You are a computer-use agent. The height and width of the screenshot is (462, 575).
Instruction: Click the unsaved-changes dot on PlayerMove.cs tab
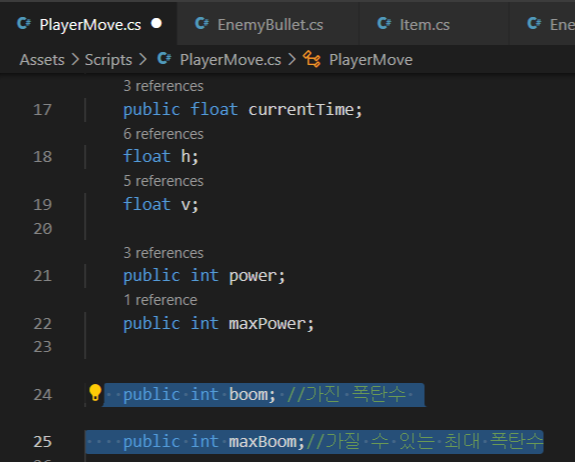(157, 23)
